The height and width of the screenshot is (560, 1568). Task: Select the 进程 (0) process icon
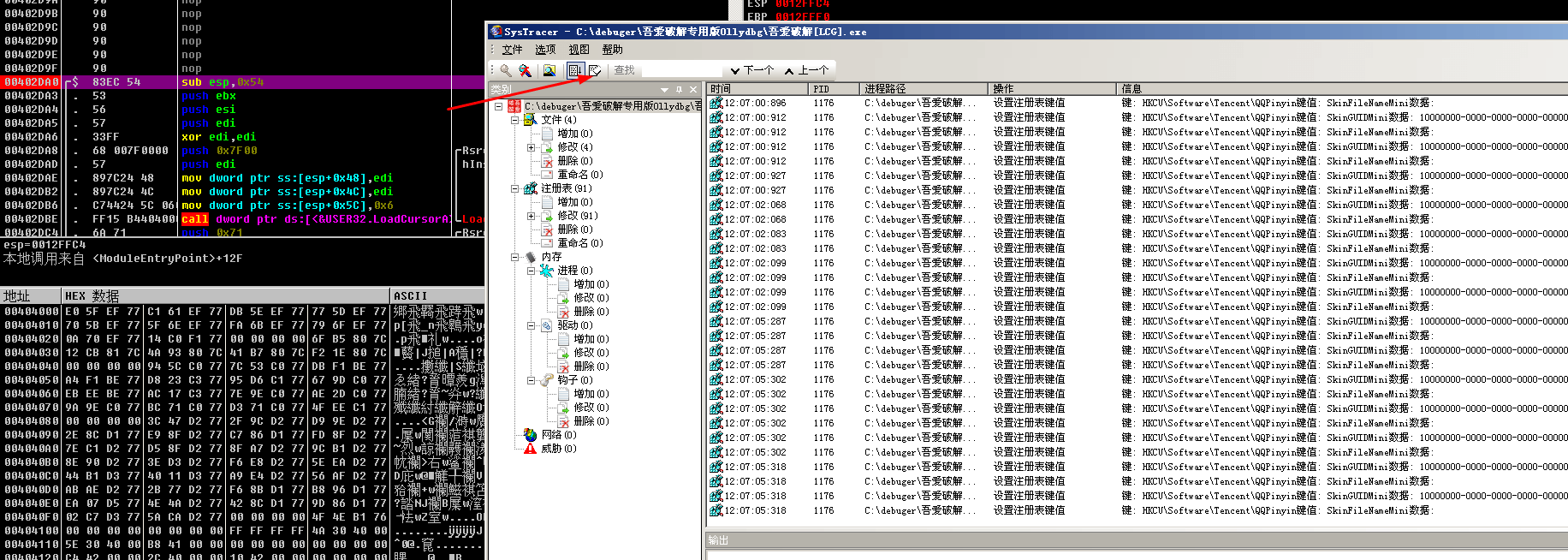pyautogui.click(x=547, y=271)
